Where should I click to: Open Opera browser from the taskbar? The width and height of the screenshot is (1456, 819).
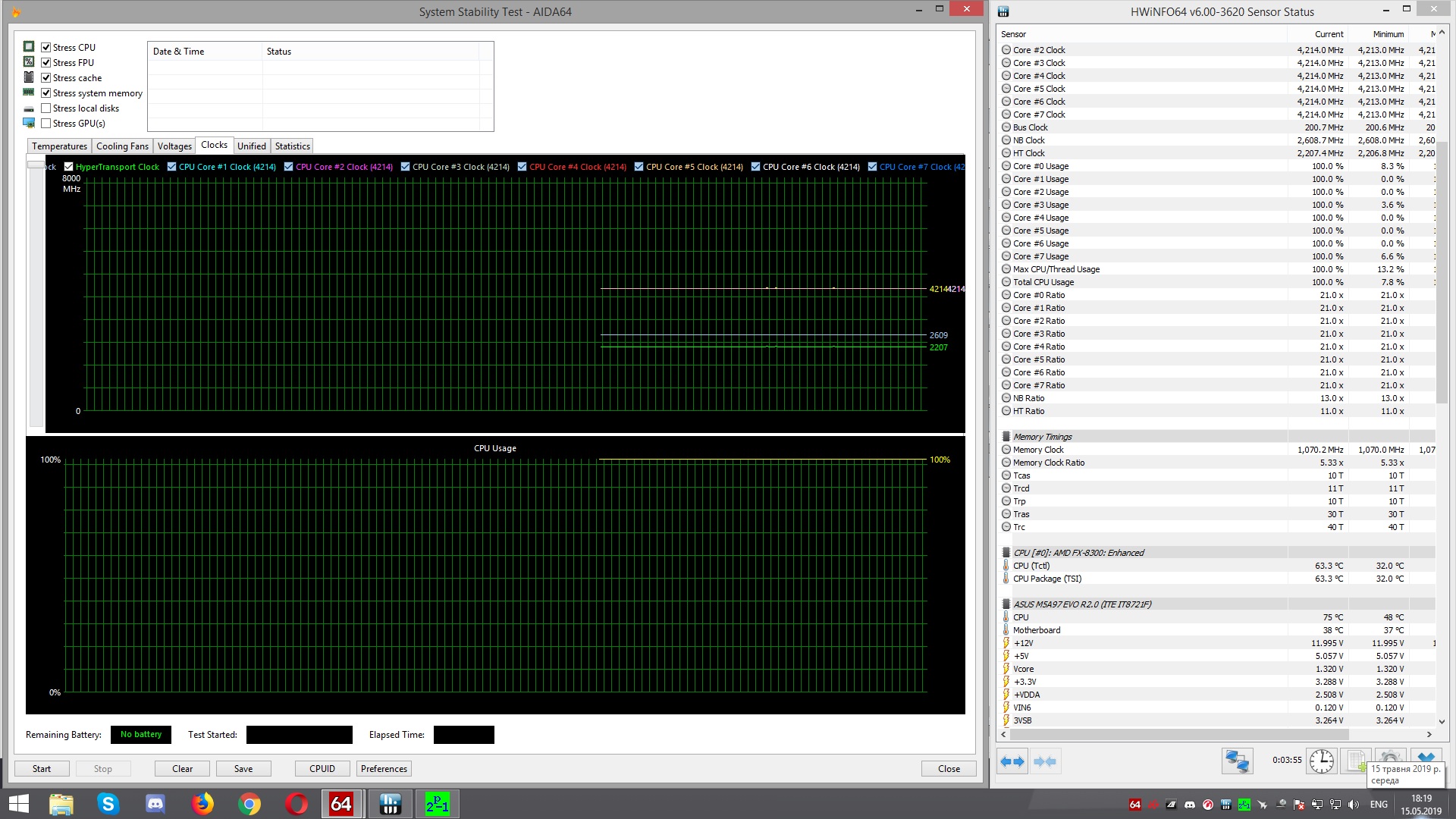297,804
